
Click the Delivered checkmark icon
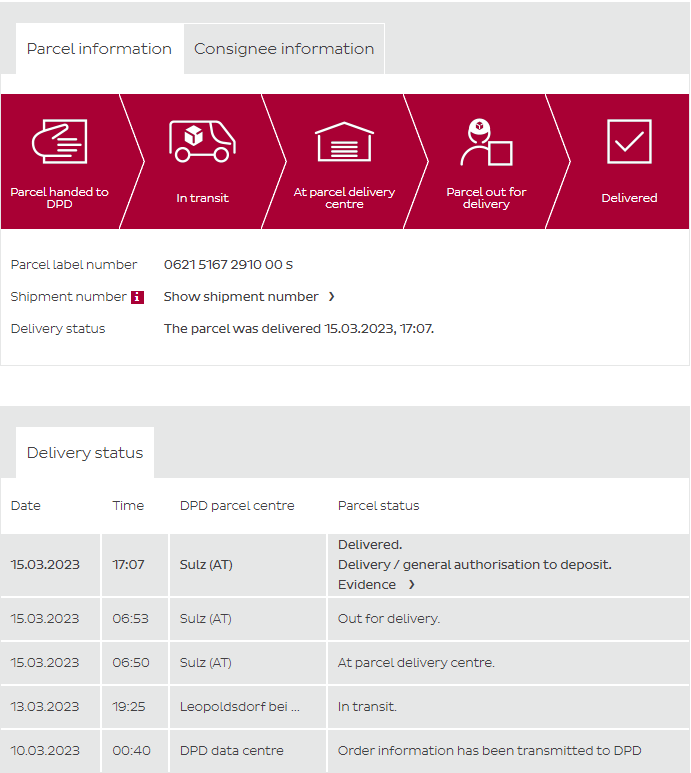(629, 142)
